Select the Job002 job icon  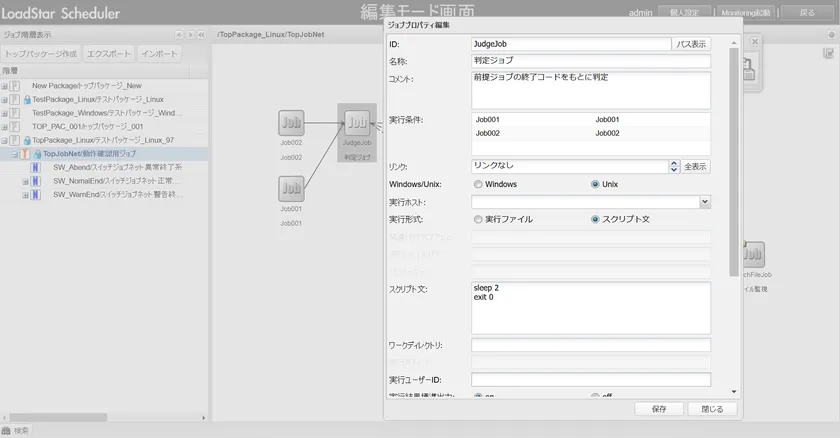[x=291, y=123]
